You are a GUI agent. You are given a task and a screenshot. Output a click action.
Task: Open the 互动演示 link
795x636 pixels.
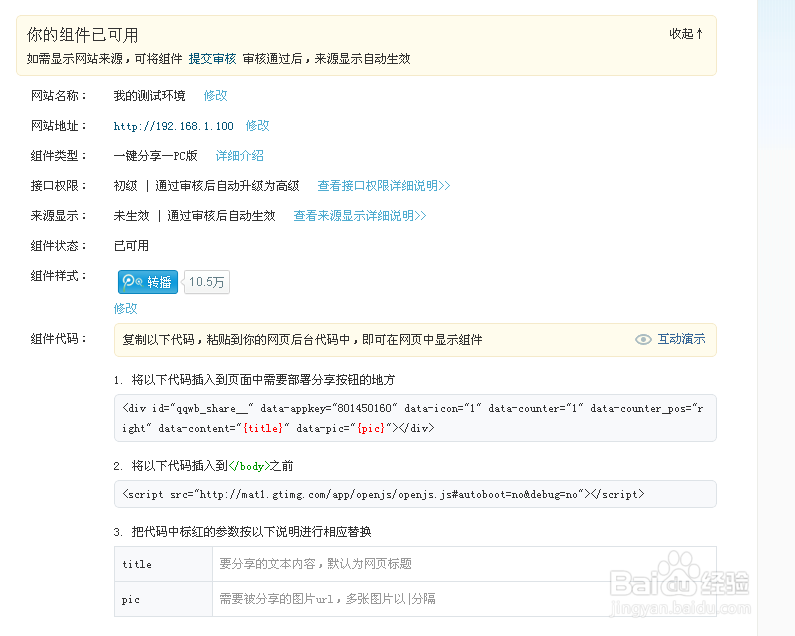tap(681, 339)
